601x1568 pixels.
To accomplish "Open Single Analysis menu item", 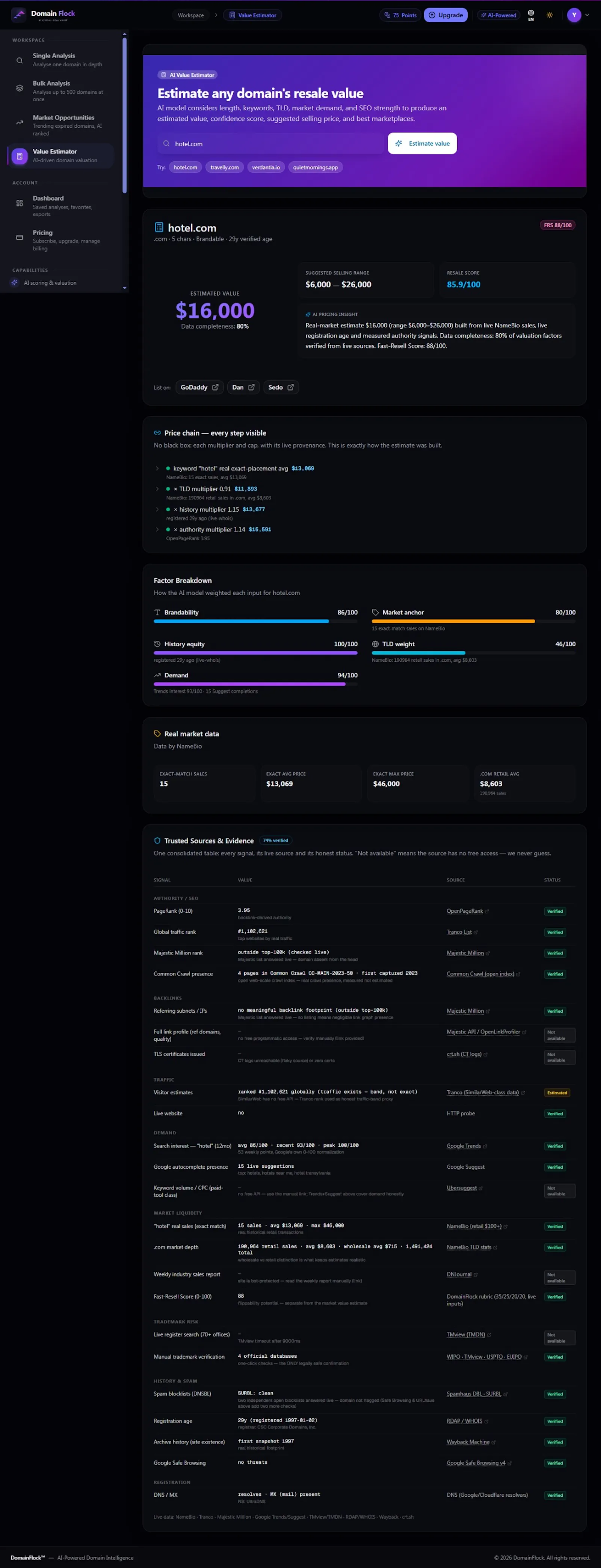I will [x=60, y=60].
